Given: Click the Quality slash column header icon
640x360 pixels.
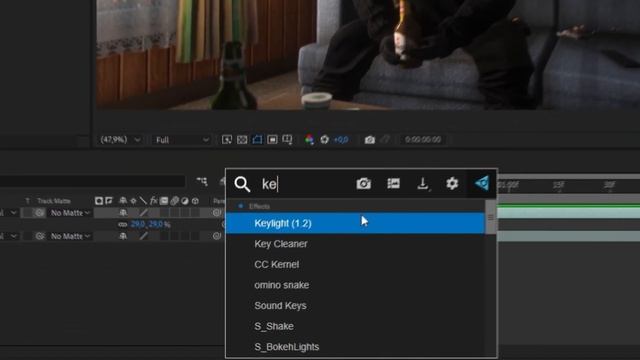Looking at the screenshot, I should coord(143,200).
